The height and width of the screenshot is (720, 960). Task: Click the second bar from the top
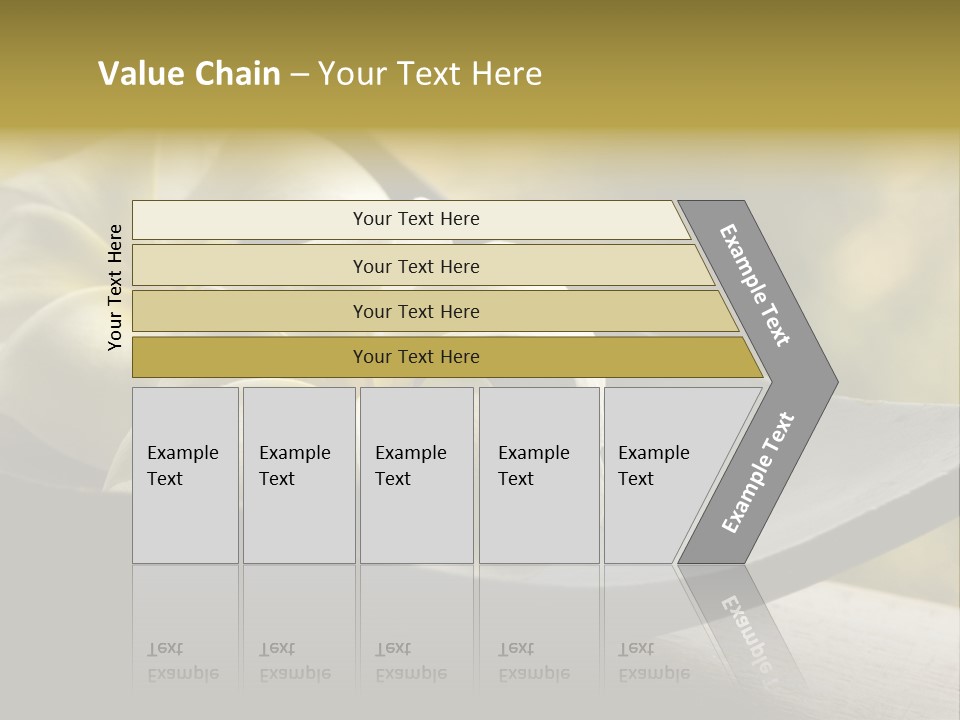(x=415, y=266)
